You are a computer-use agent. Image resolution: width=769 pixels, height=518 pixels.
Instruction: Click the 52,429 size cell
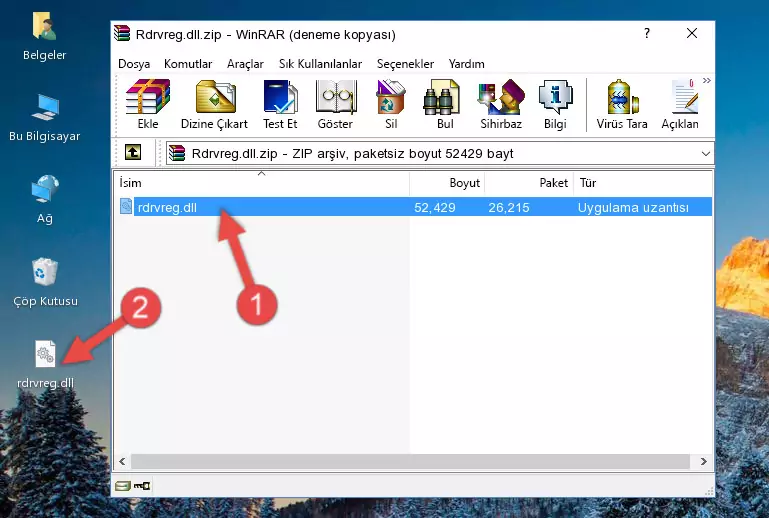click(435, 207)
